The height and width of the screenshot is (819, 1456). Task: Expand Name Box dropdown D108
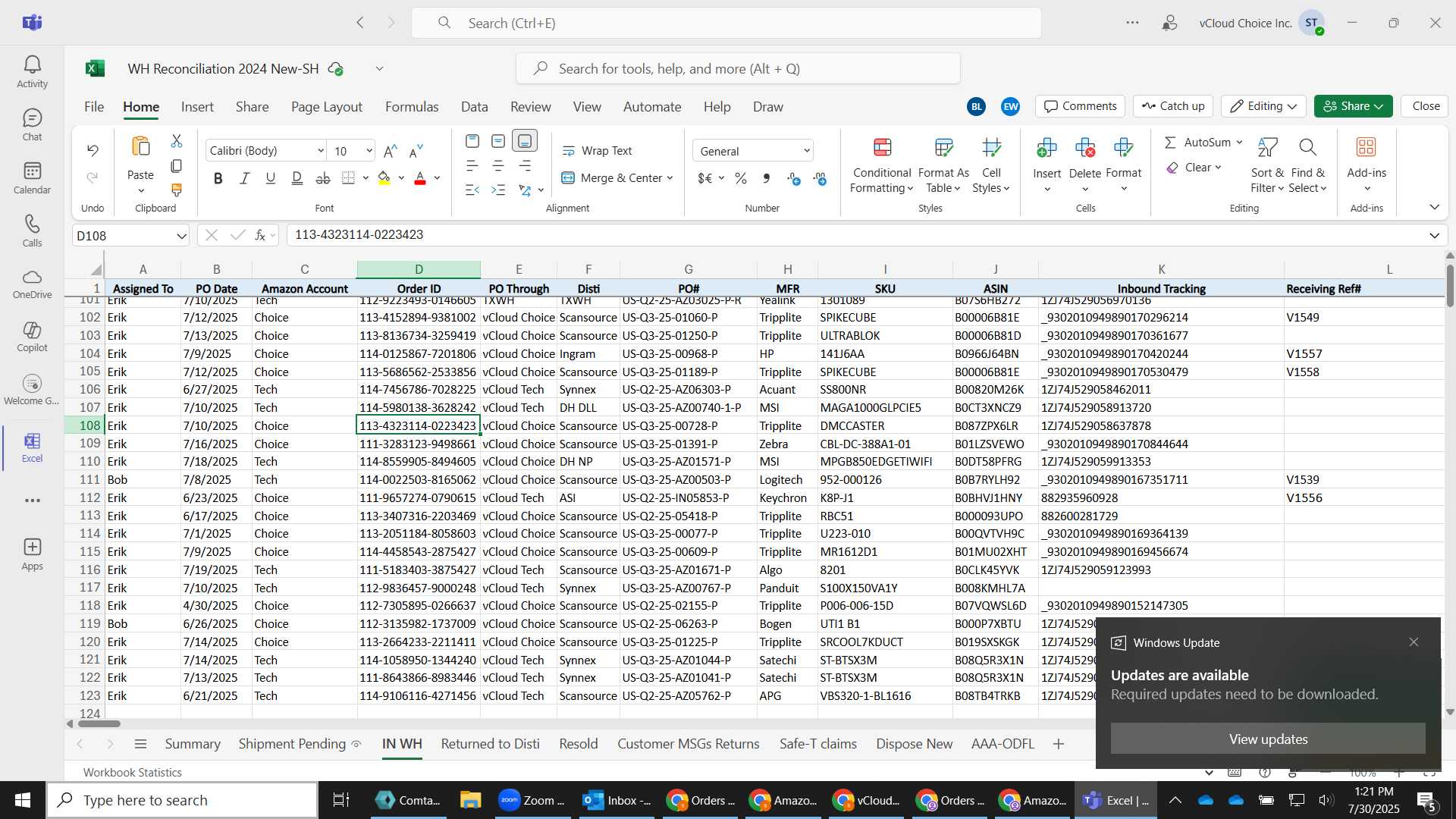[181, 236]
